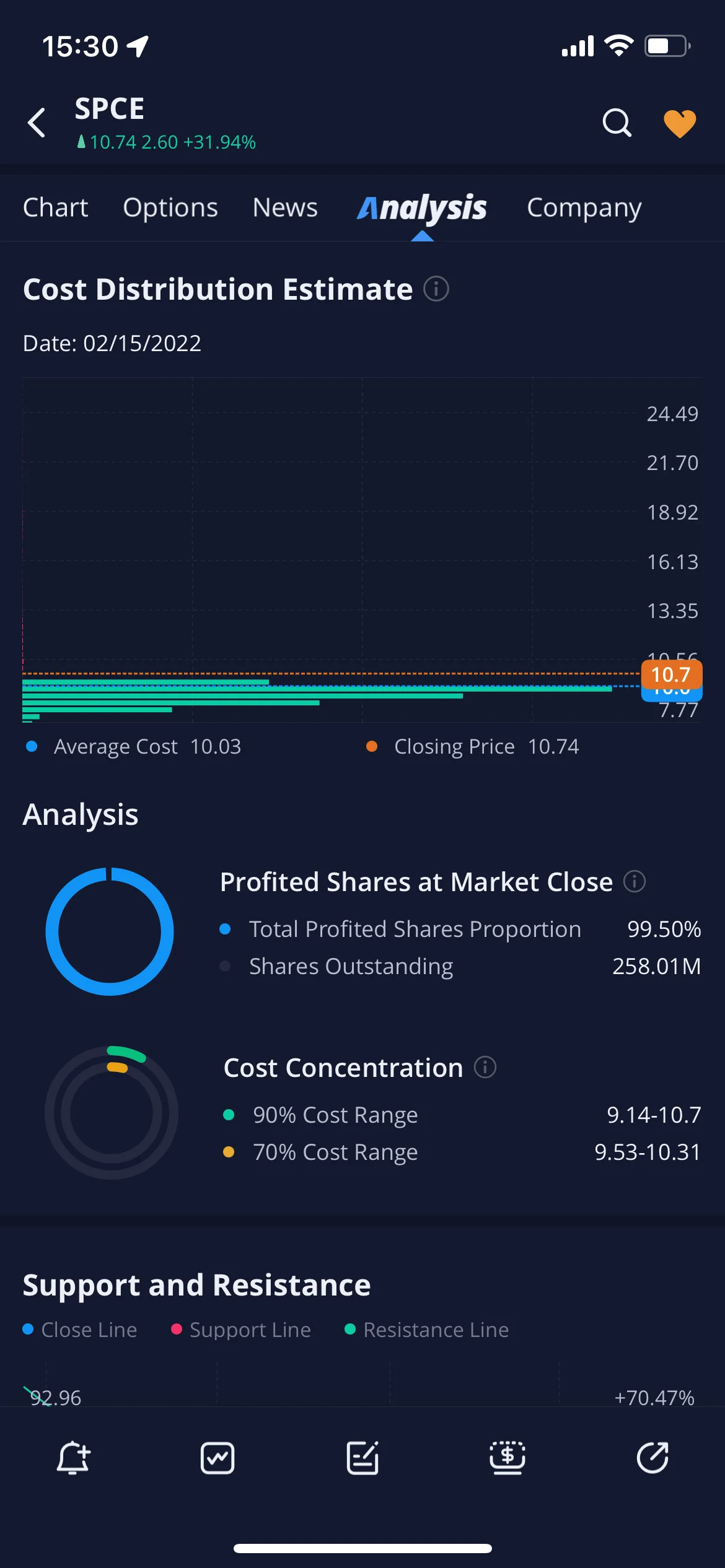Add alert with bell plus icon

[73, 1458]
